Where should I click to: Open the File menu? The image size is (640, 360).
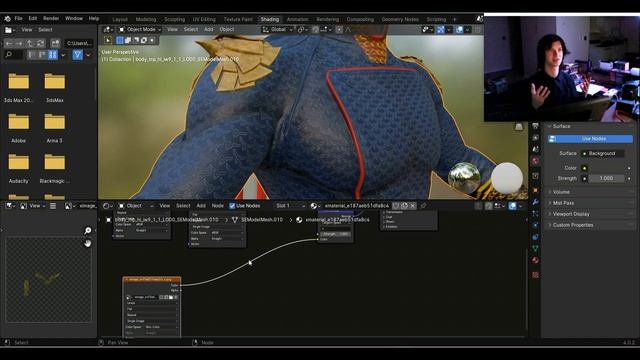[x=18, y=18]
